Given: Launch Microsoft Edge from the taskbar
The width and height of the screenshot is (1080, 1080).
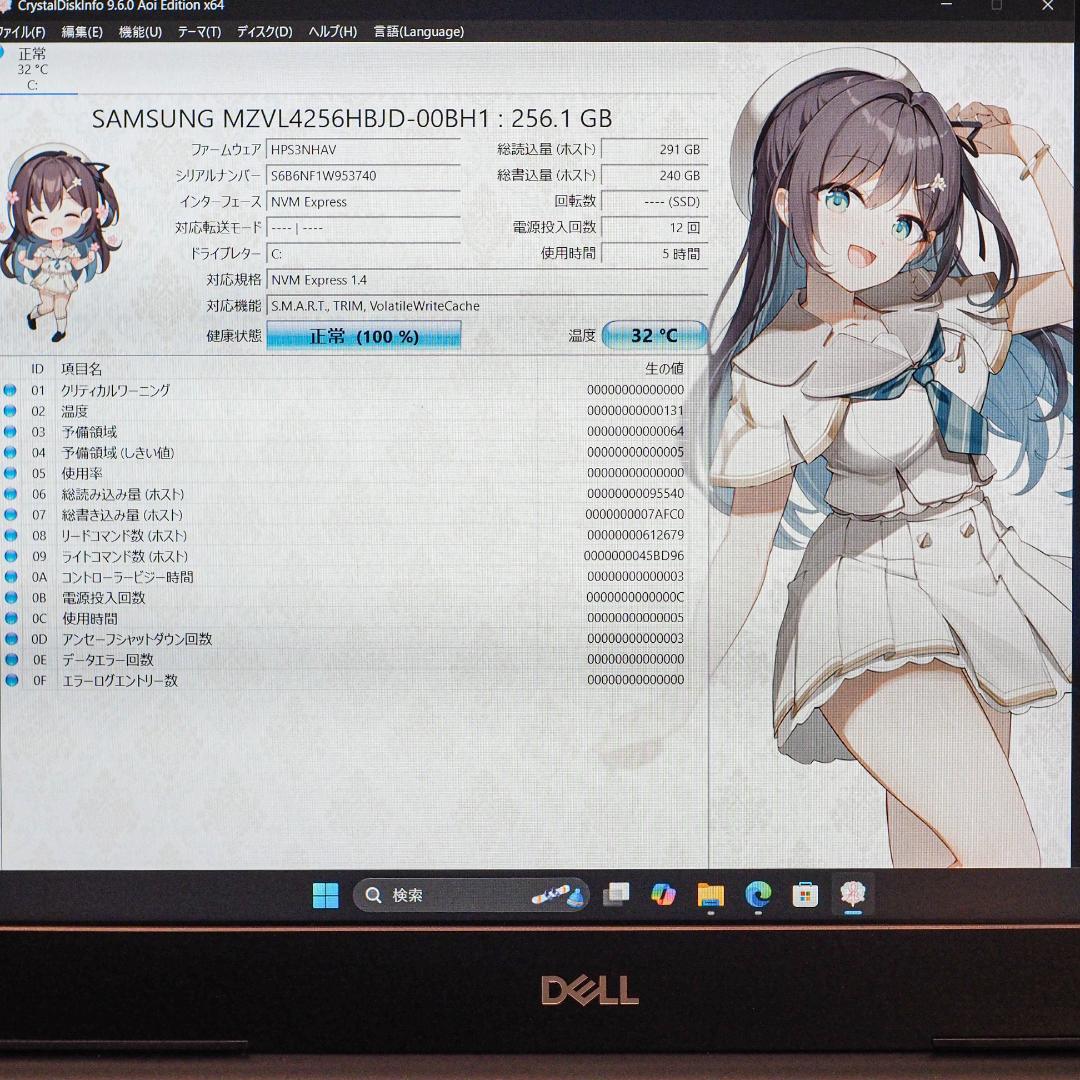Looking at the screenshot, I should (758, 895).
